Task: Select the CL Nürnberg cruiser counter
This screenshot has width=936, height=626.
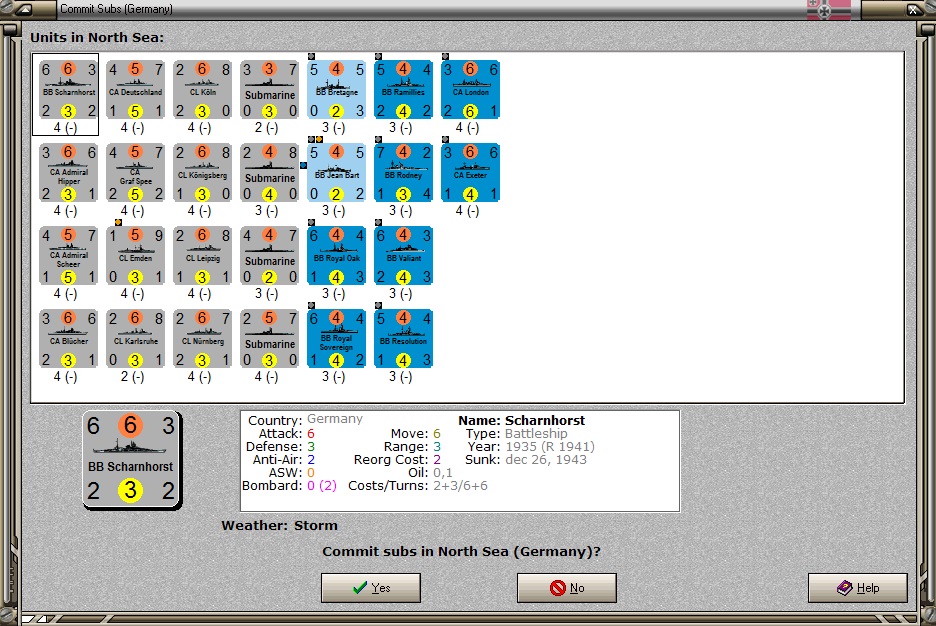Action: [x=202, y=338]
